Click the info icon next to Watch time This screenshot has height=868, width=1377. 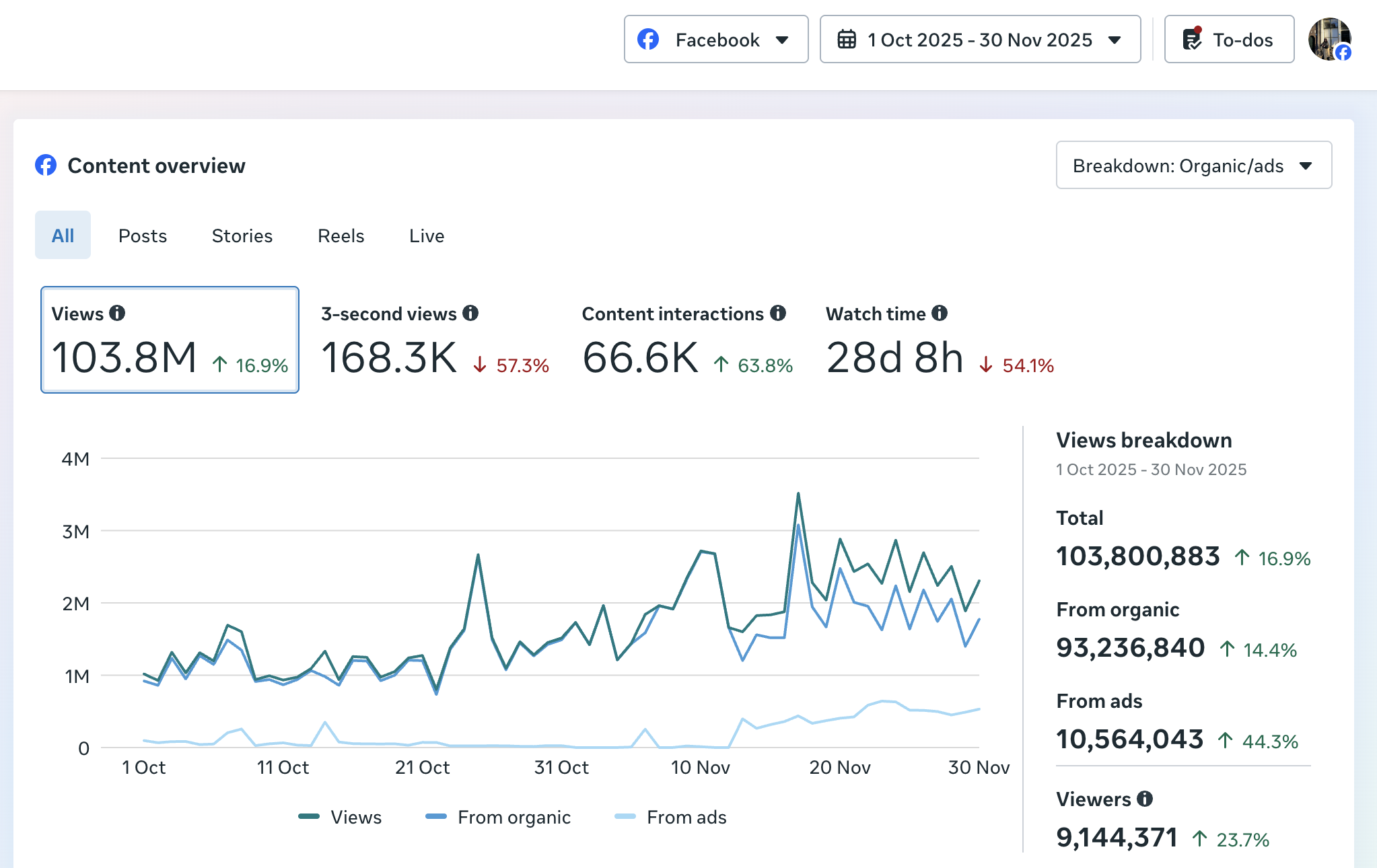click(940, 313)
